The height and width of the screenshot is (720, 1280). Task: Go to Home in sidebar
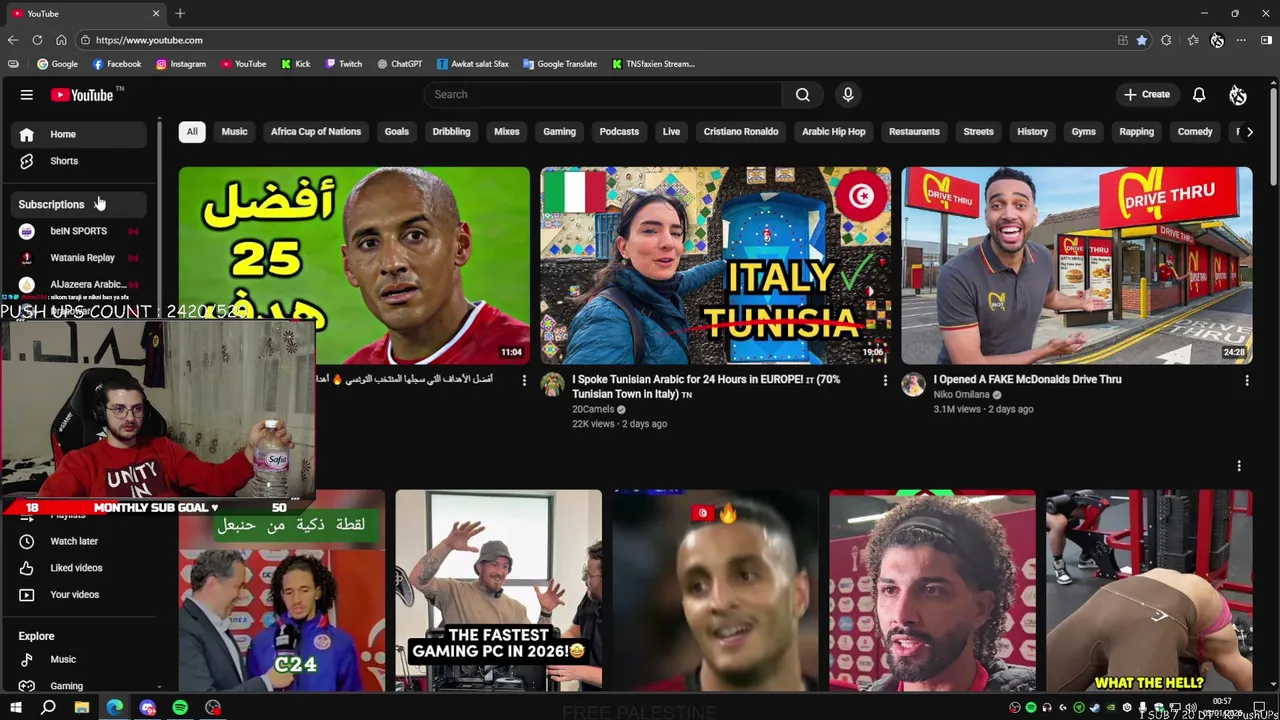coord(80,134)
